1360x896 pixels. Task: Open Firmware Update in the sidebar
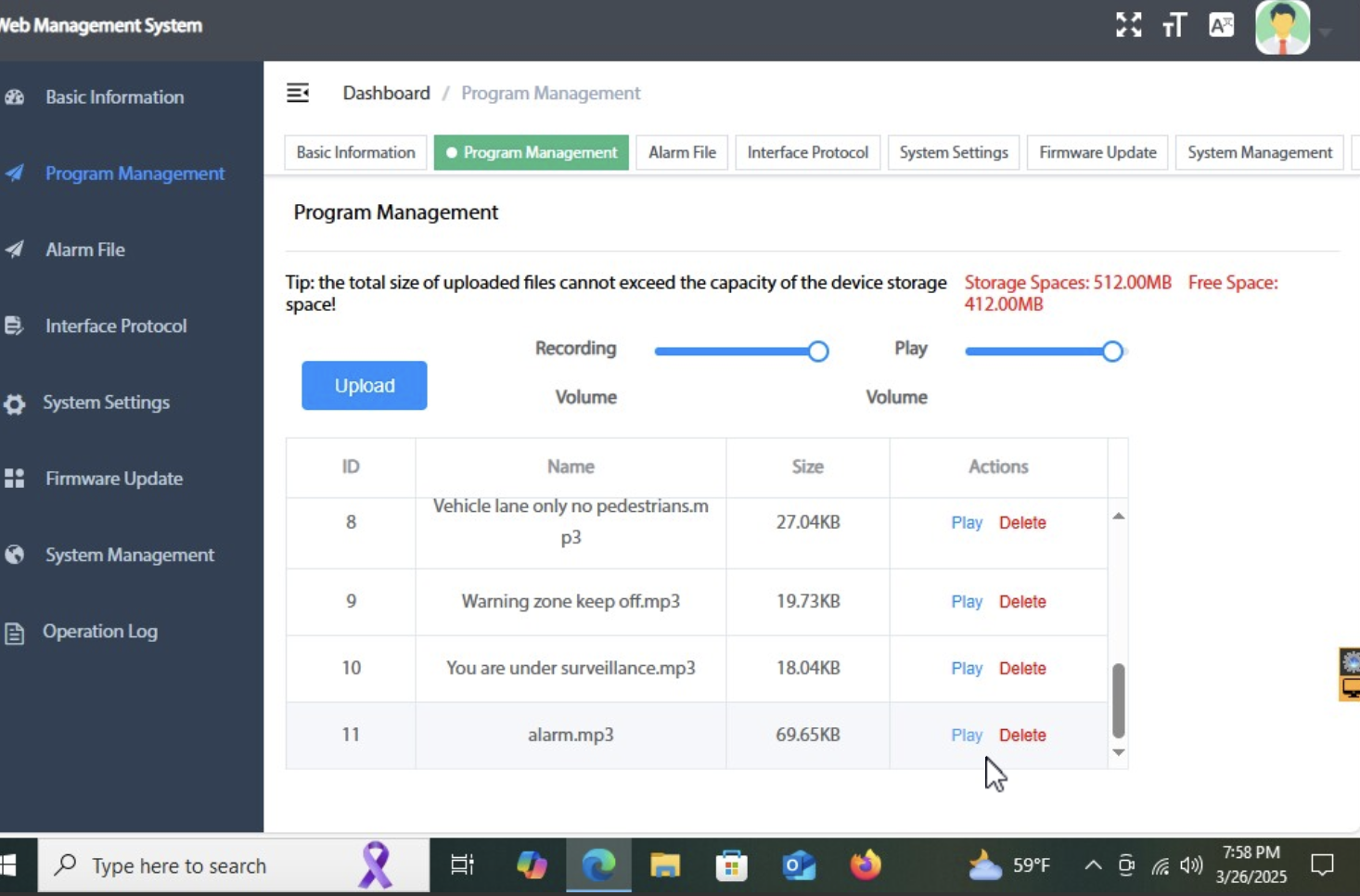(114, 479)
